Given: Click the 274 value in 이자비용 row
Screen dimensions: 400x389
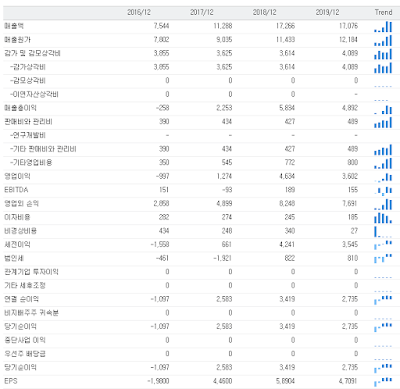Looking at the screenshot, I should click(227, 217).
